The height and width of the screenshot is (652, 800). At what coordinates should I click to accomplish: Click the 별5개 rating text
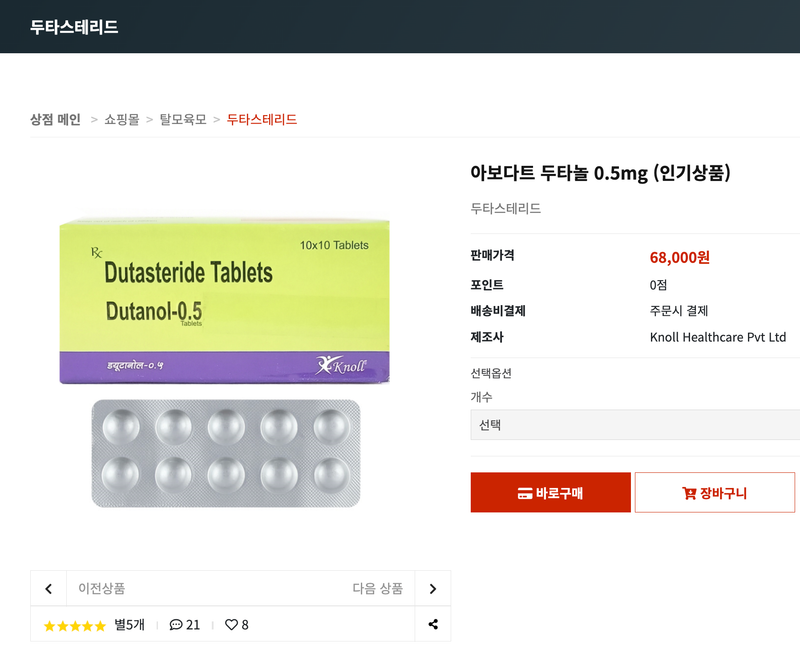[129, 625]
